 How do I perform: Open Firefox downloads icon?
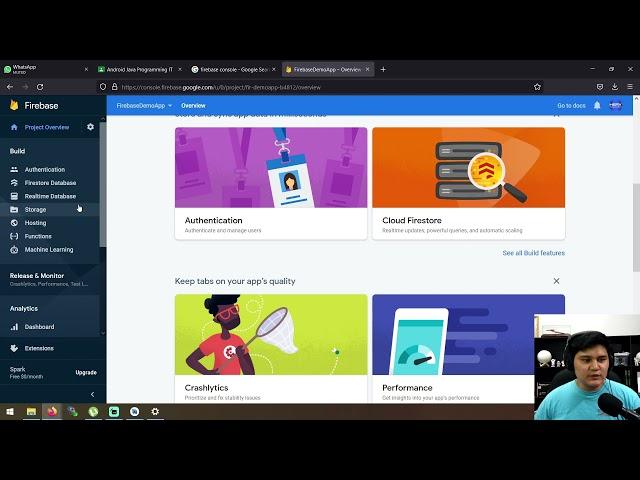(x=615, y=87)
